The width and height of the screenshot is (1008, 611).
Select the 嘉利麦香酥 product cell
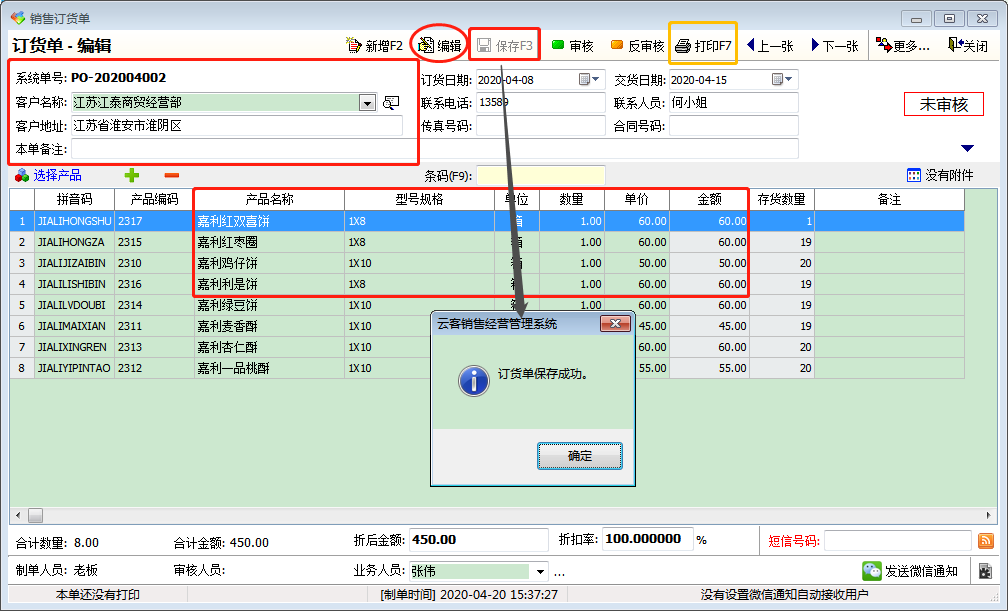(269, 326)
